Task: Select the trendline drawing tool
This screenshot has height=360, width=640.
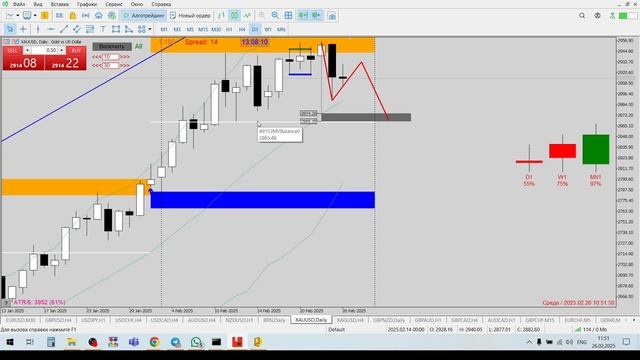Action: [64, 29]
